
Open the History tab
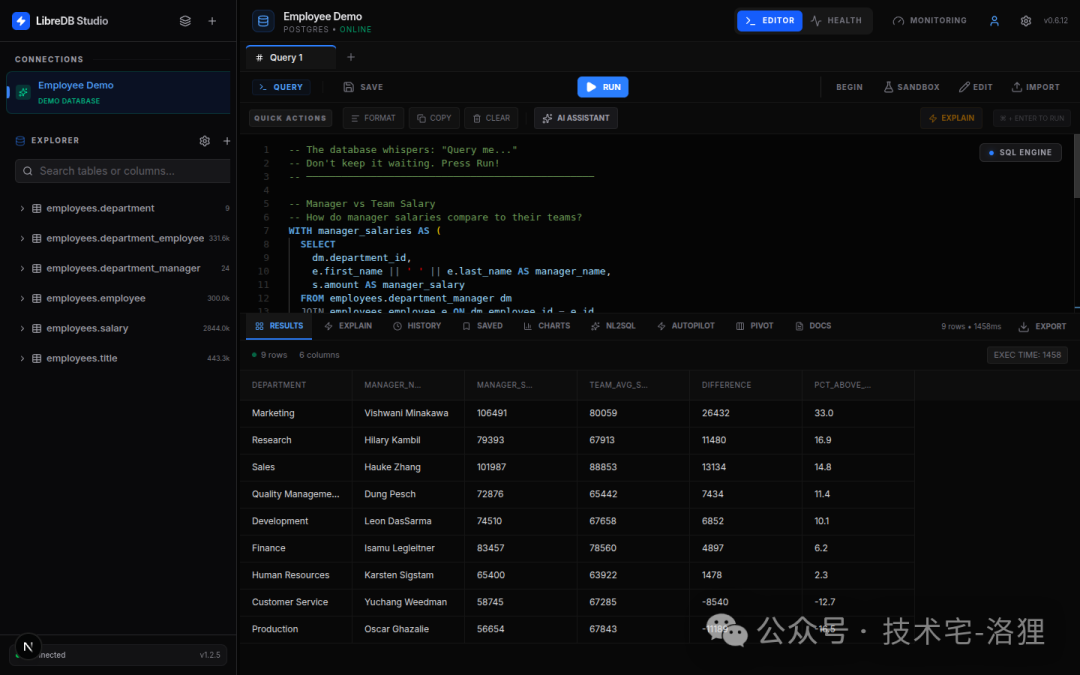(417, 326)
